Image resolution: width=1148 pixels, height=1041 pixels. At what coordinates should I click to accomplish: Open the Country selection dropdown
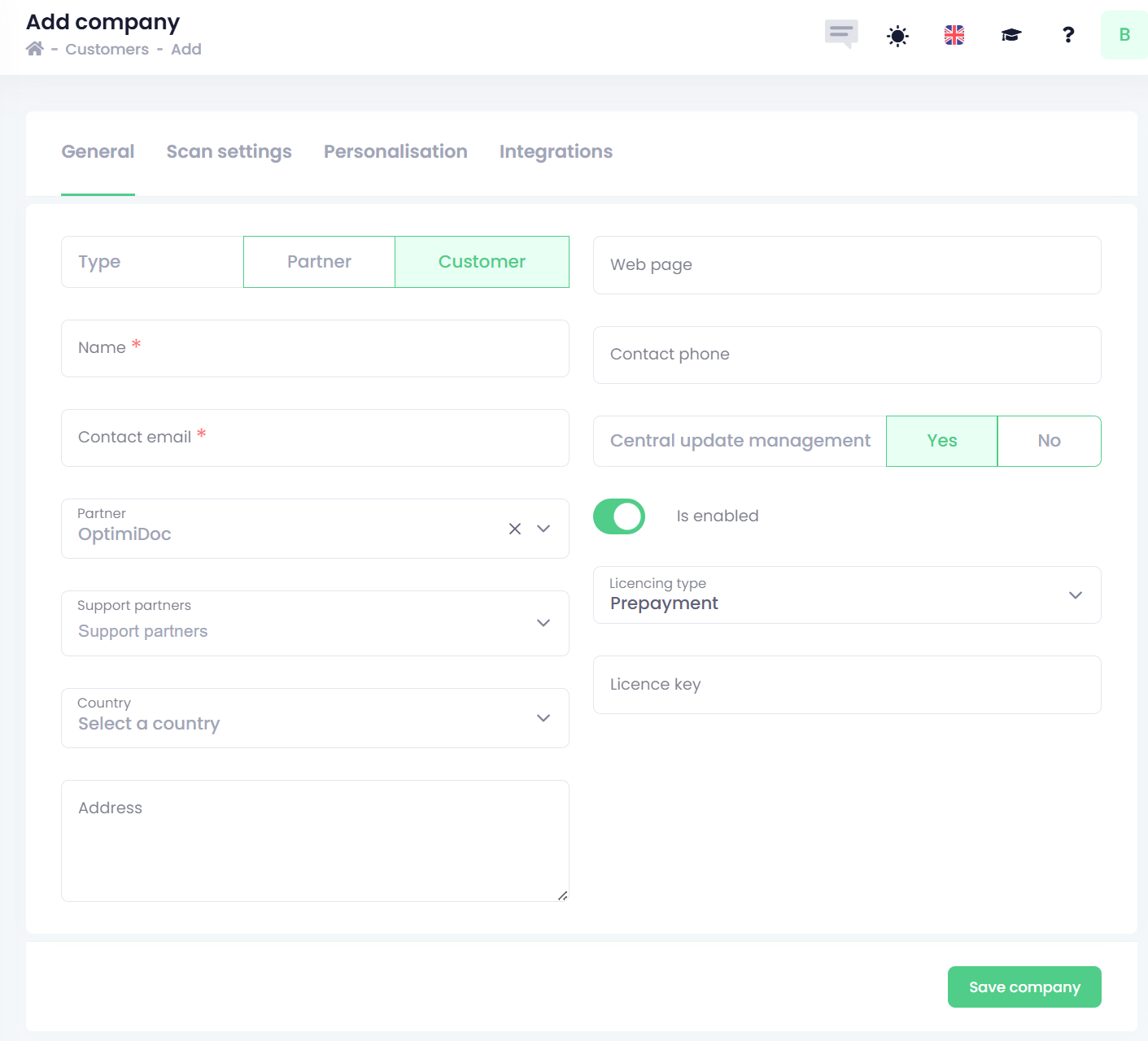tap(543, 718)
